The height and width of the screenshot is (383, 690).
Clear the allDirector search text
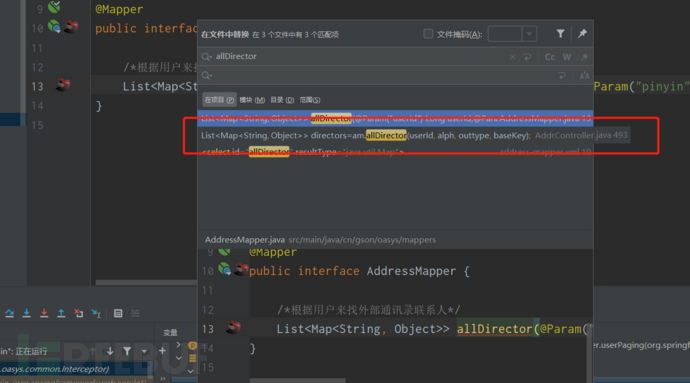click(513, 57)
